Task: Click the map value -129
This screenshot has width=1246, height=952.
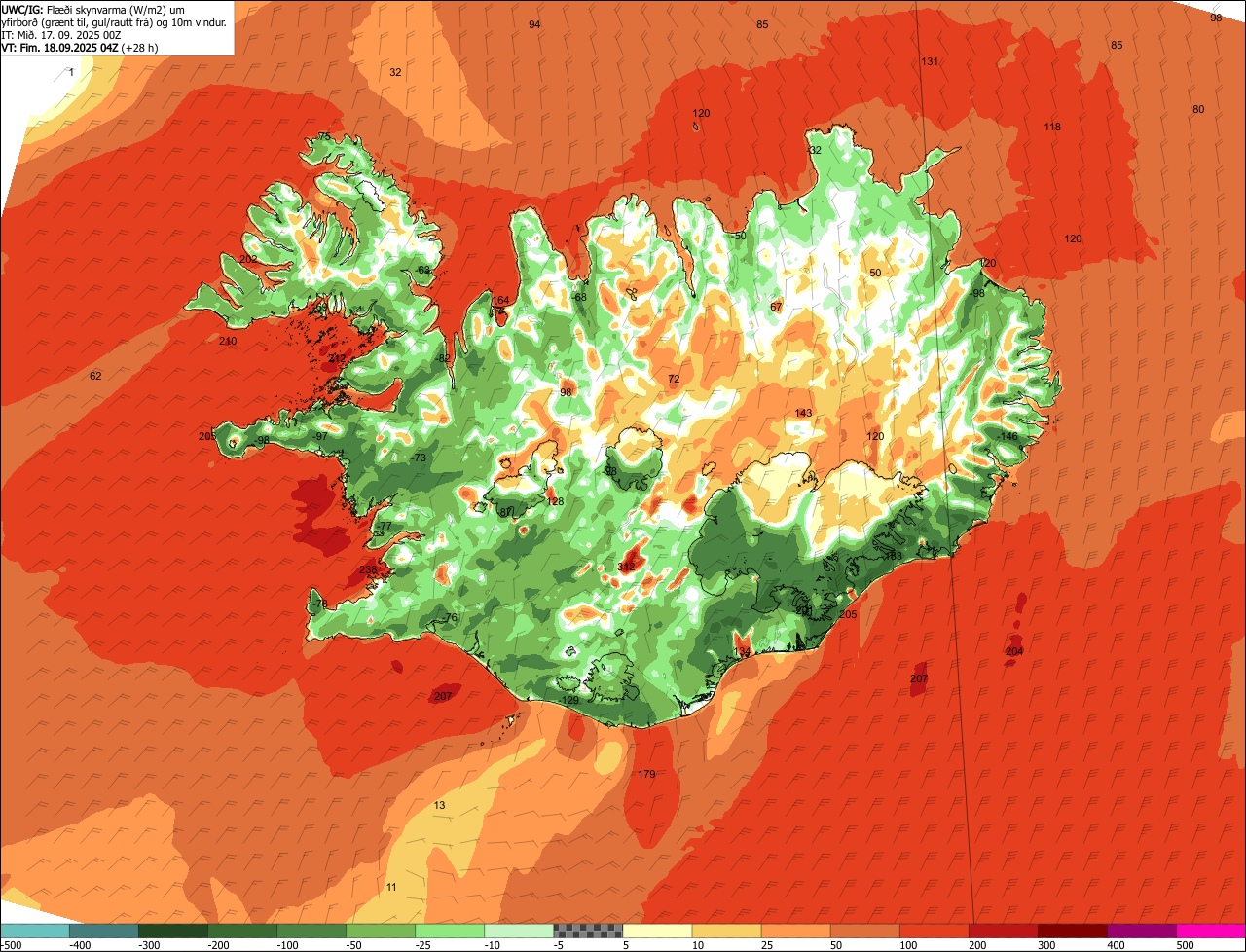Action: pos(569,700)
